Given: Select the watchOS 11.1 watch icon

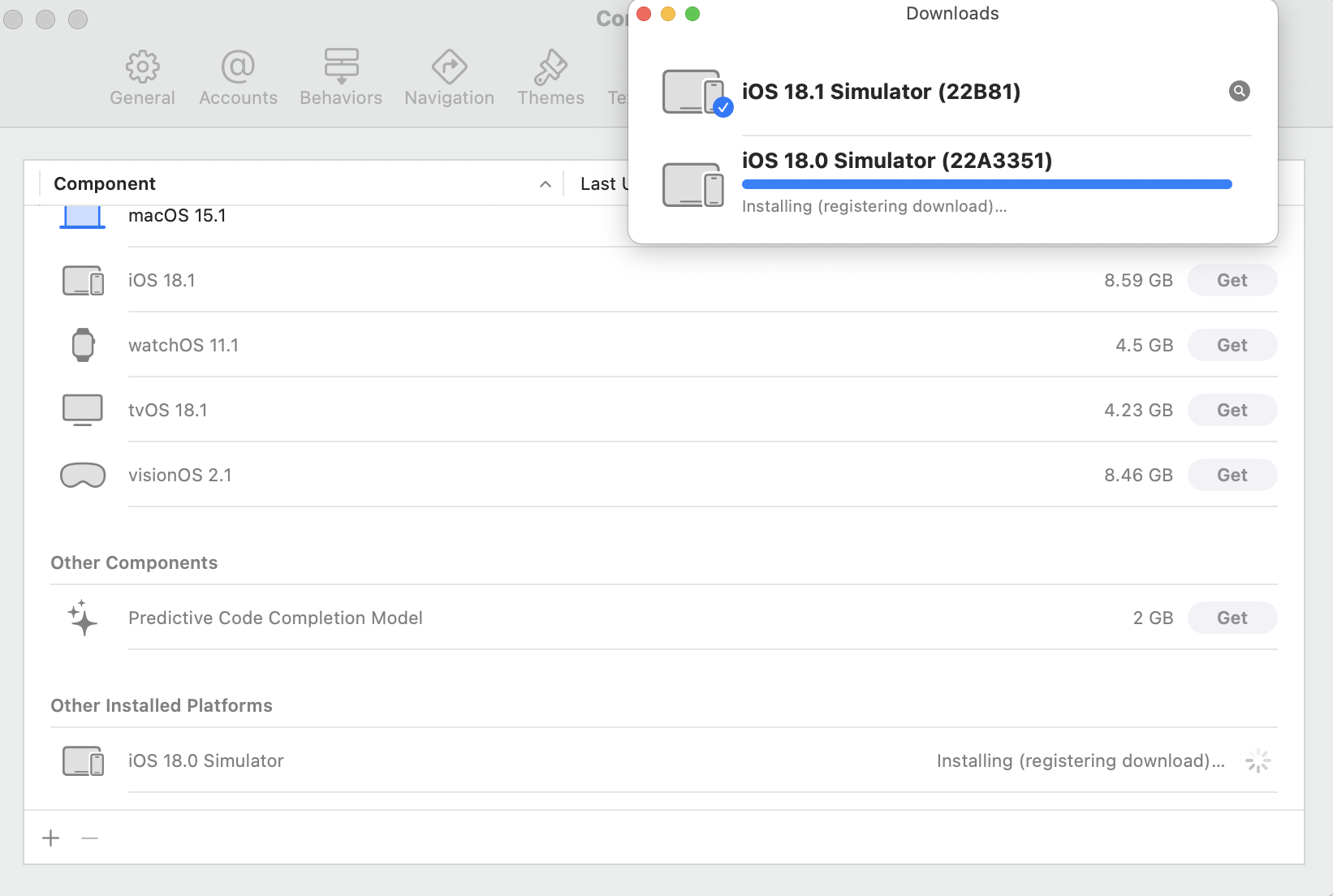Looking at the screenshot, I should pyautogui.click(x=83, y=345).
